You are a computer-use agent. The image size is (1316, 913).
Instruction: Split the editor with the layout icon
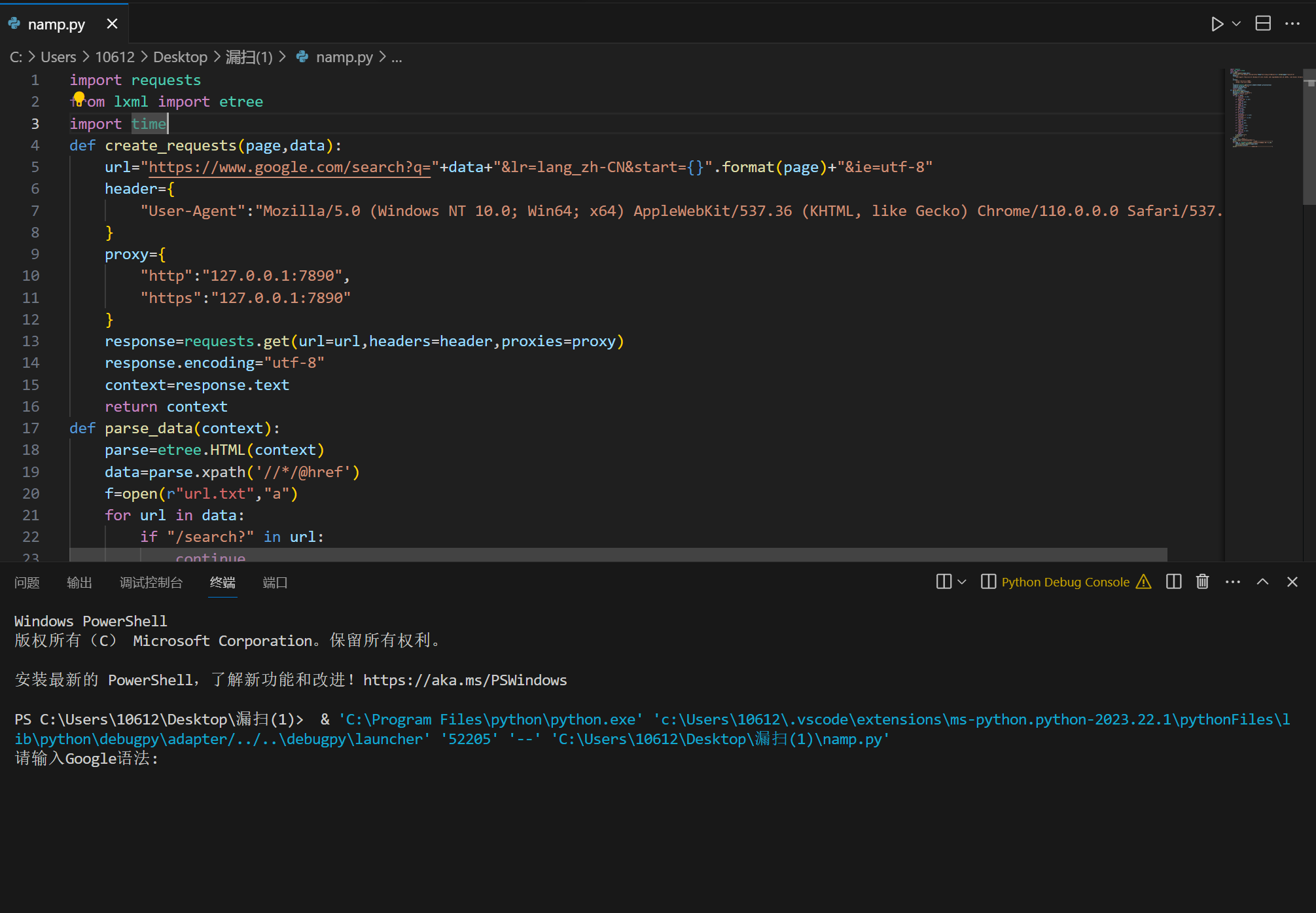pyautogui.click(x=1263, y=24)
